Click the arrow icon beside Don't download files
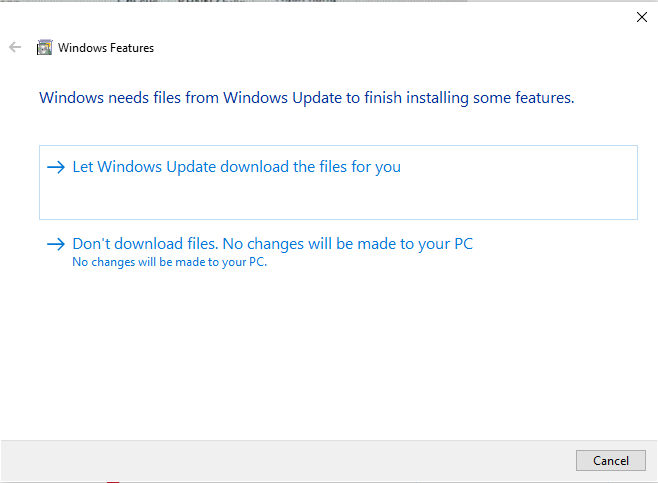The height and width of the screenshot is (483, 658). pyautogui.click(x=56, y=244)
